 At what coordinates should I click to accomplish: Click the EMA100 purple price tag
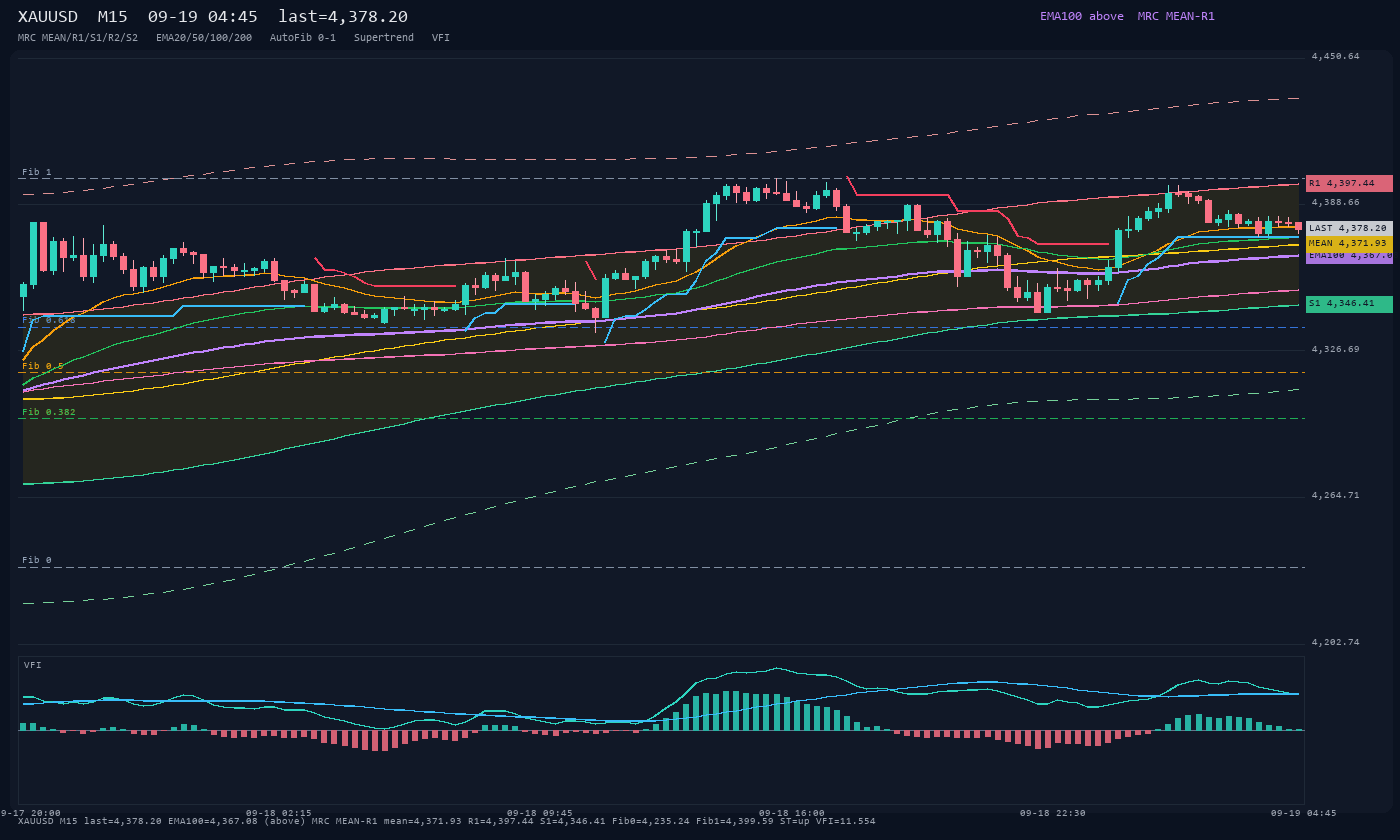[x=1349, y=256]
